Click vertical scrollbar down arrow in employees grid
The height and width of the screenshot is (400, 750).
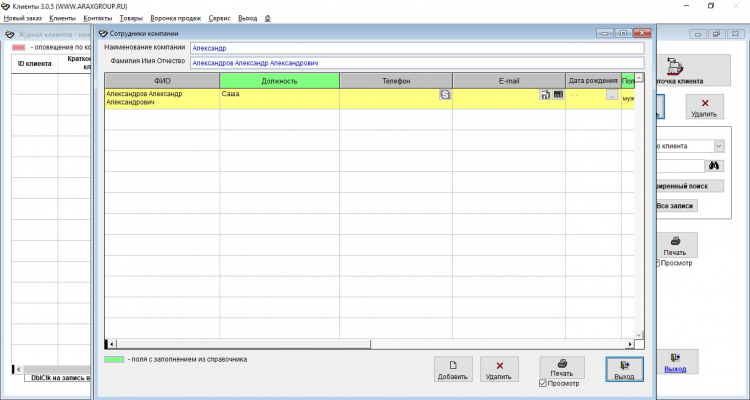coord(639,335)
